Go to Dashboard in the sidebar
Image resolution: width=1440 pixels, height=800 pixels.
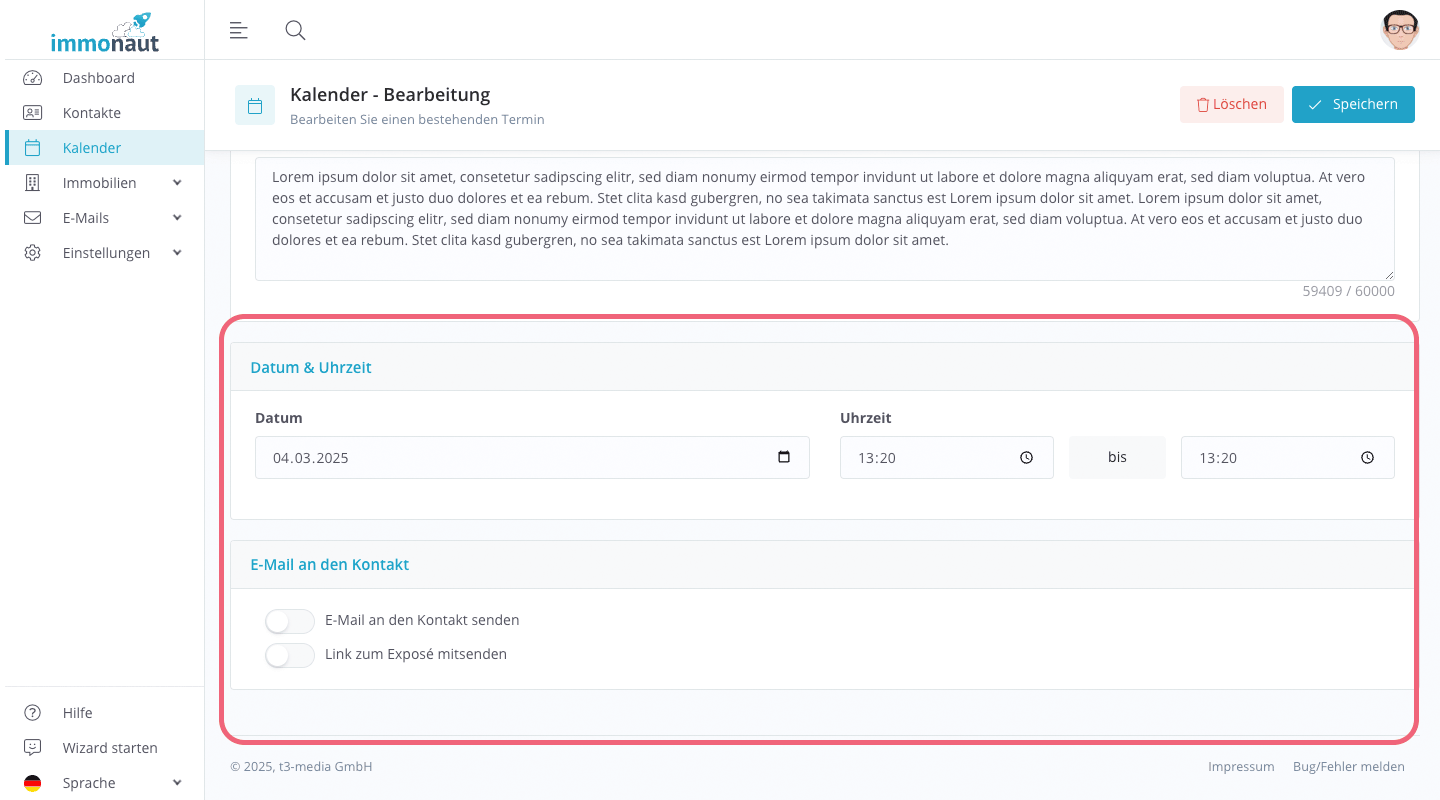(98, 78)
